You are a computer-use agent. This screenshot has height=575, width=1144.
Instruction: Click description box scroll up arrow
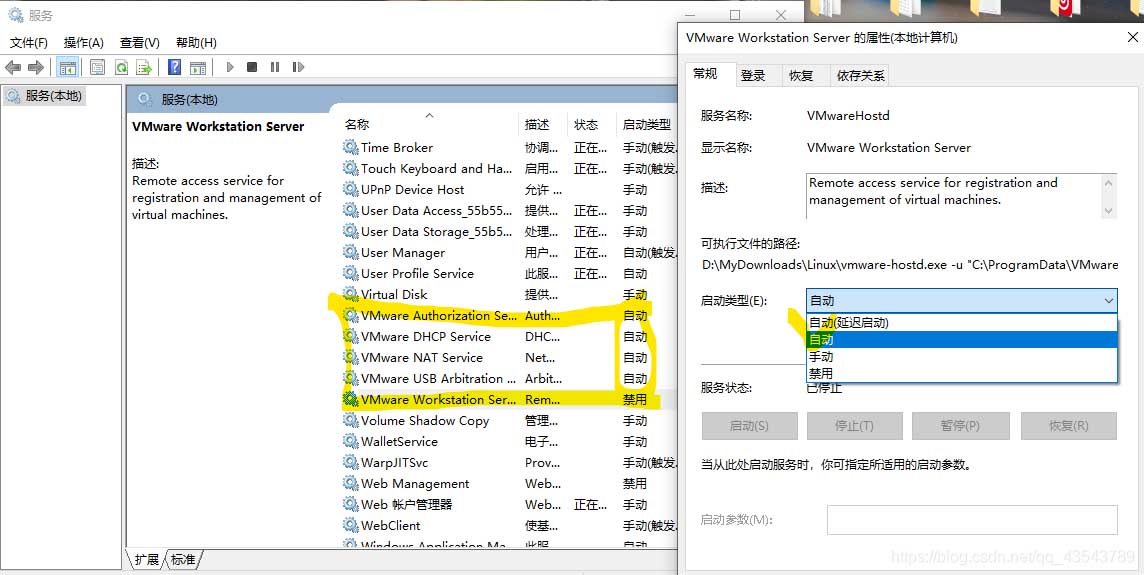1109,182
